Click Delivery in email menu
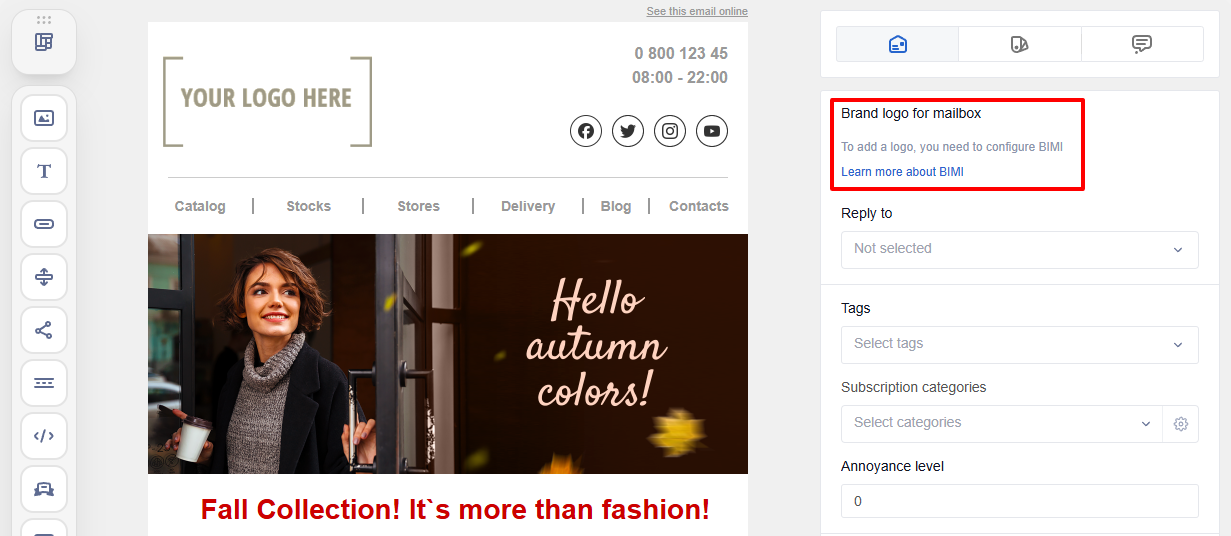 [528, 206]
